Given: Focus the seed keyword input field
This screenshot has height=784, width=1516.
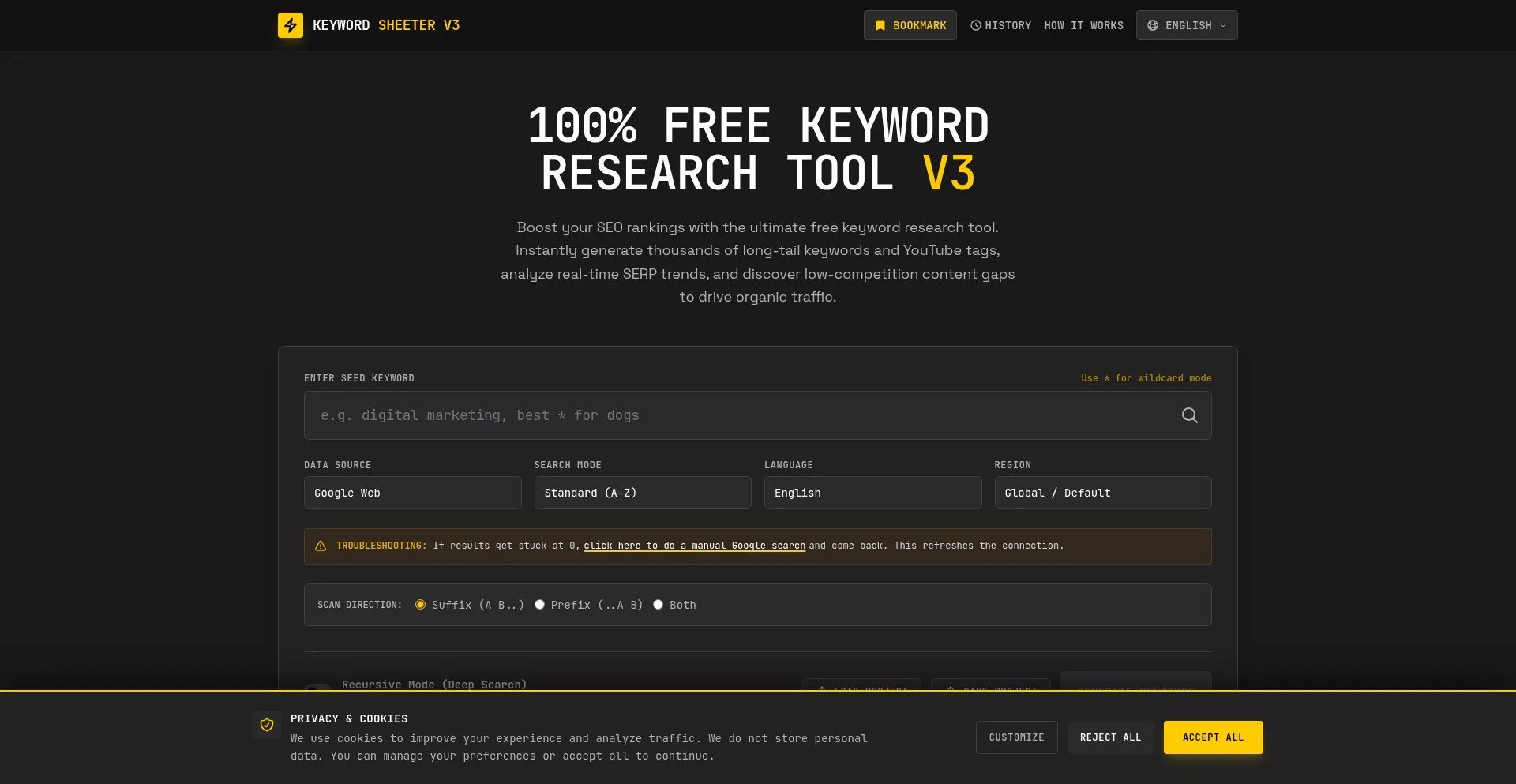Looking at the screenshot, I should [742, 415].
